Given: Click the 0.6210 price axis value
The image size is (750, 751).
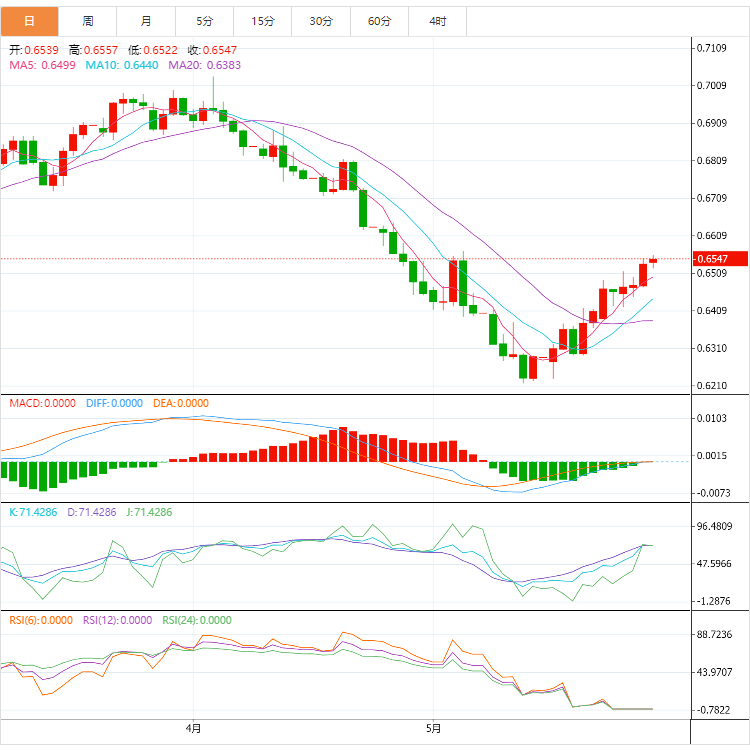Looking at the screenshot, I should [x=711, y=386].
